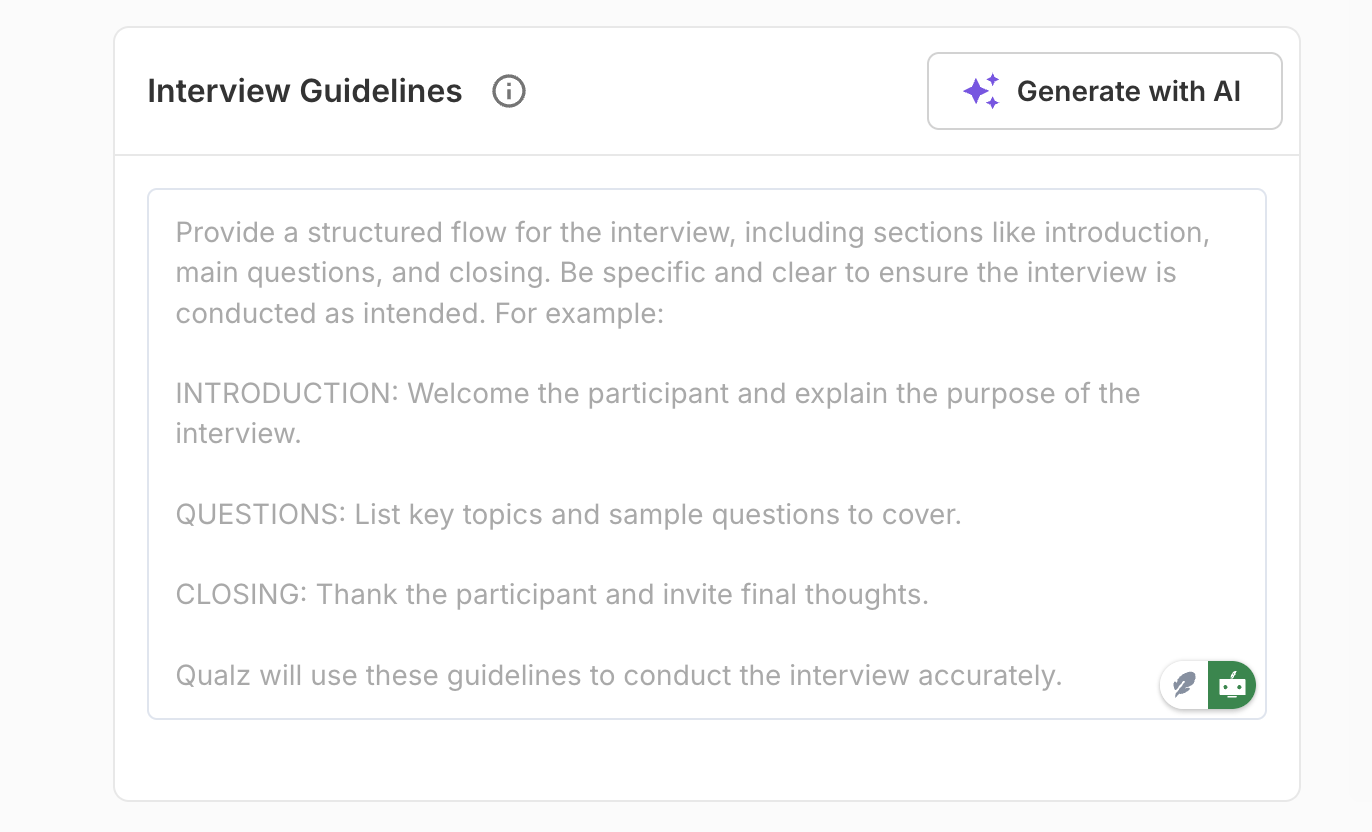Click the "Qualz will use these guidelines" line
Viewport: 1372px width, 832px height.
[x=618, y=676]
